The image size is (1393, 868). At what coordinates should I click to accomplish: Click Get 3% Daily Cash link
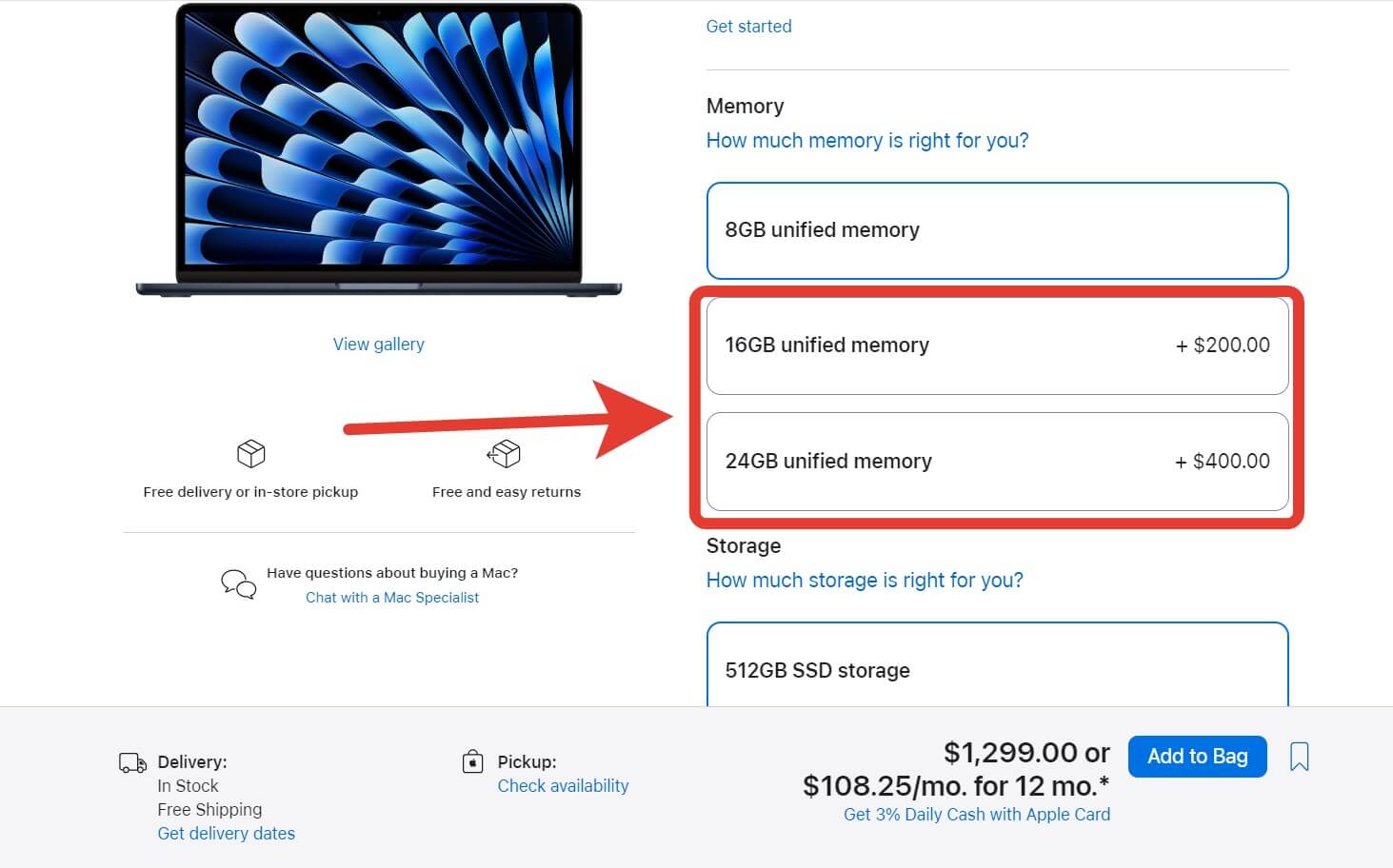(x=976, y=815)
